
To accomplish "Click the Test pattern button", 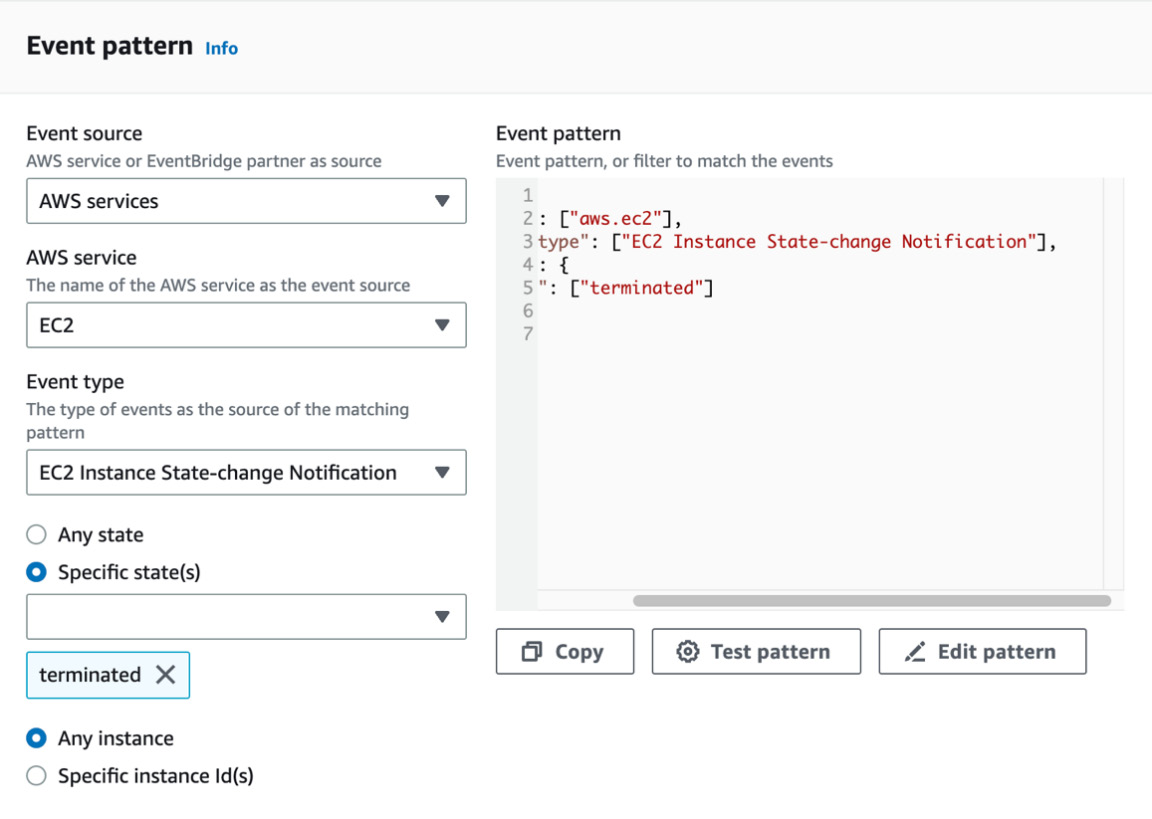I will click(x=756, y=651).
